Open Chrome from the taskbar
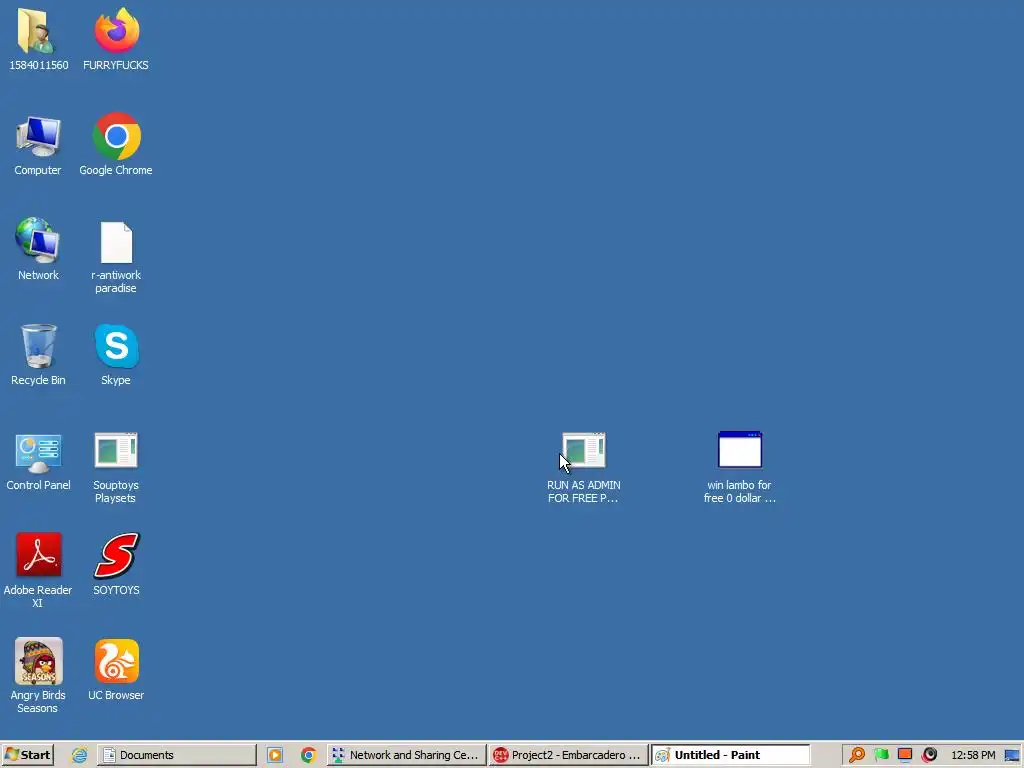The image size is (1024, 768). [x=308, y=755]
